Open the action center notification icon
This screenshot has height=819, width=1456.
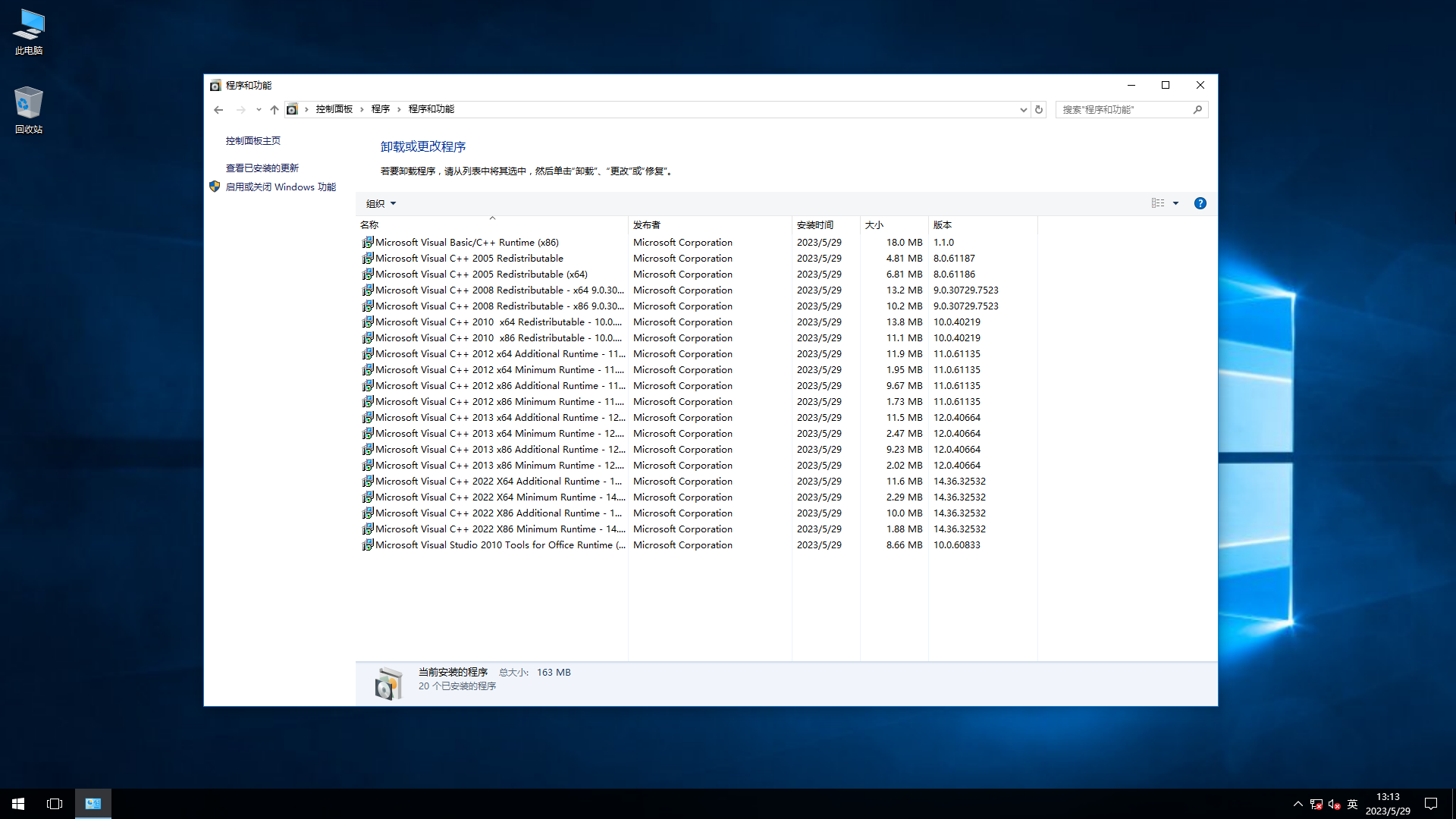point(1431,804)
